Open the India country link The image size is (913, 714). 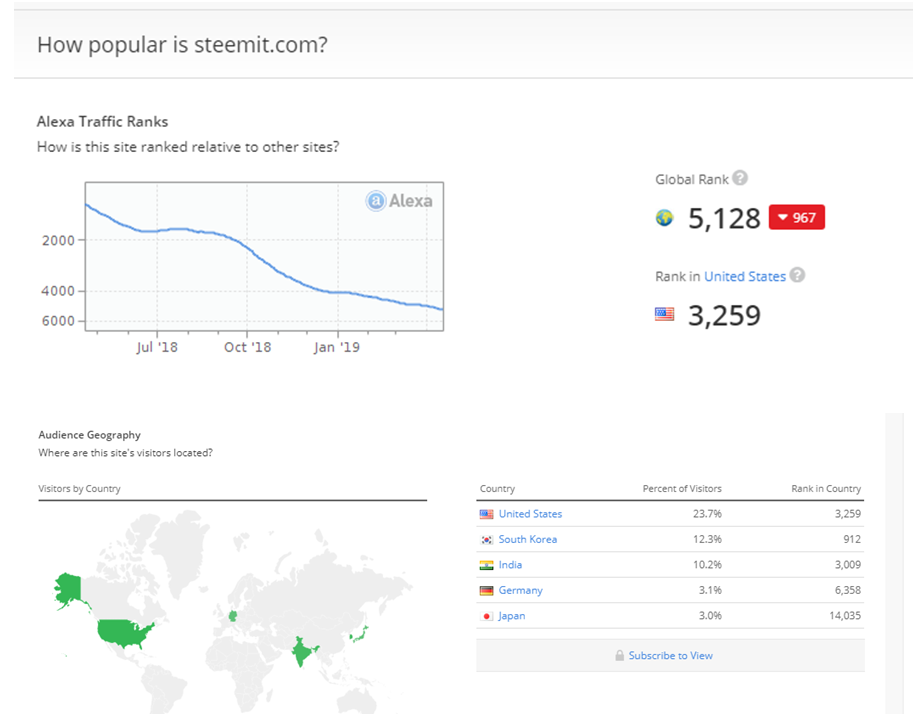pos(510,564)
